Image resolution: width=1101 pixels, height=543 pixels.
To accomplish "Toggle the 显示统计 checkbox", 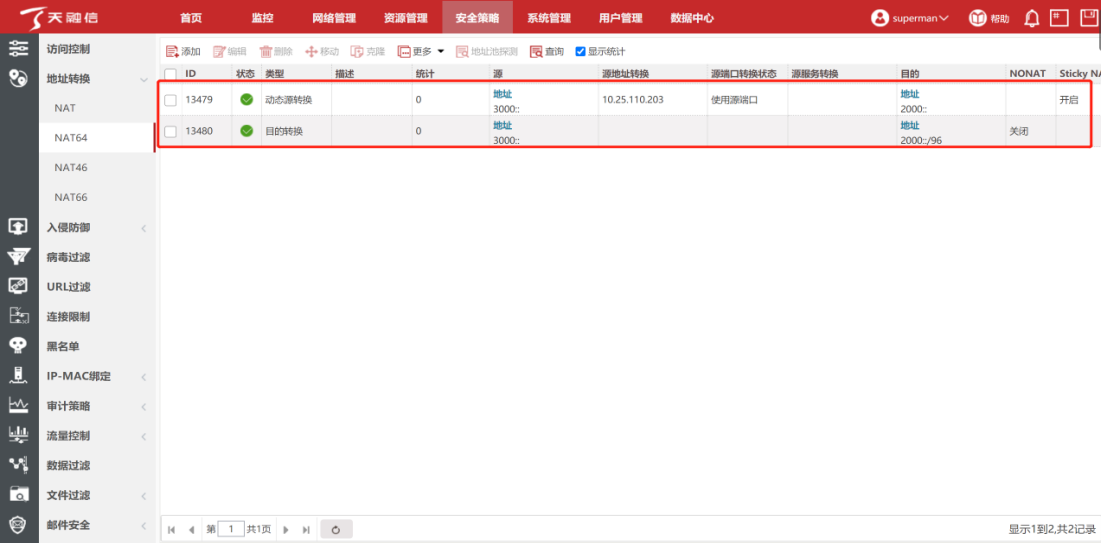I will pos(580,52).
